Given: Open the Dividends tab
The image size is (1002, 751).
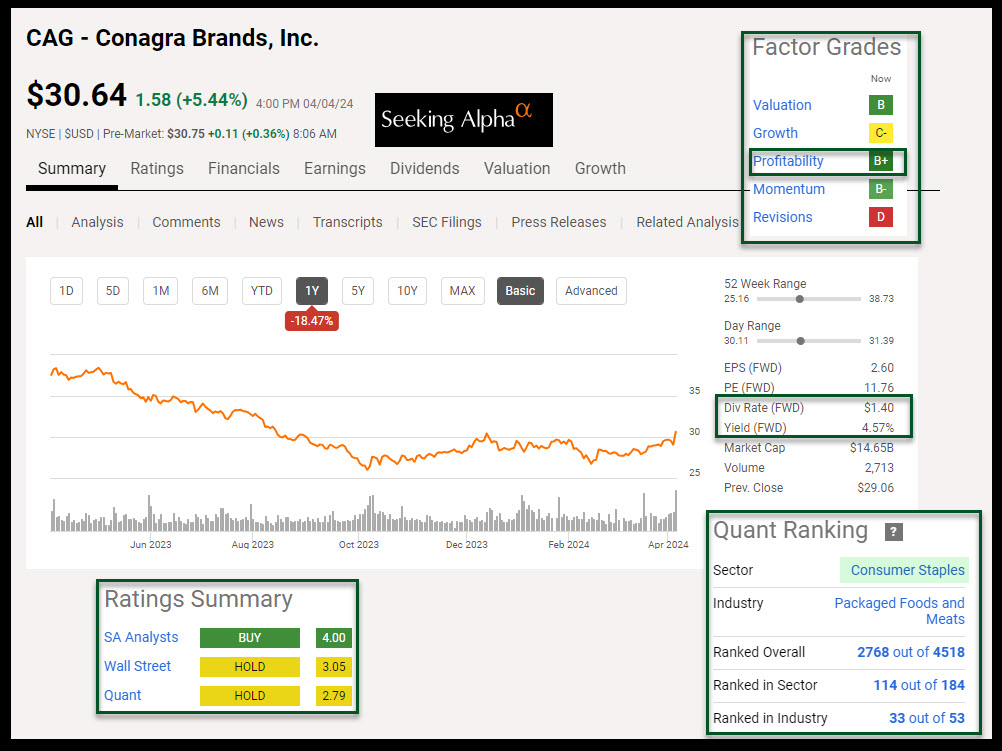Looking at the screenshot, I should coord(424,169).
